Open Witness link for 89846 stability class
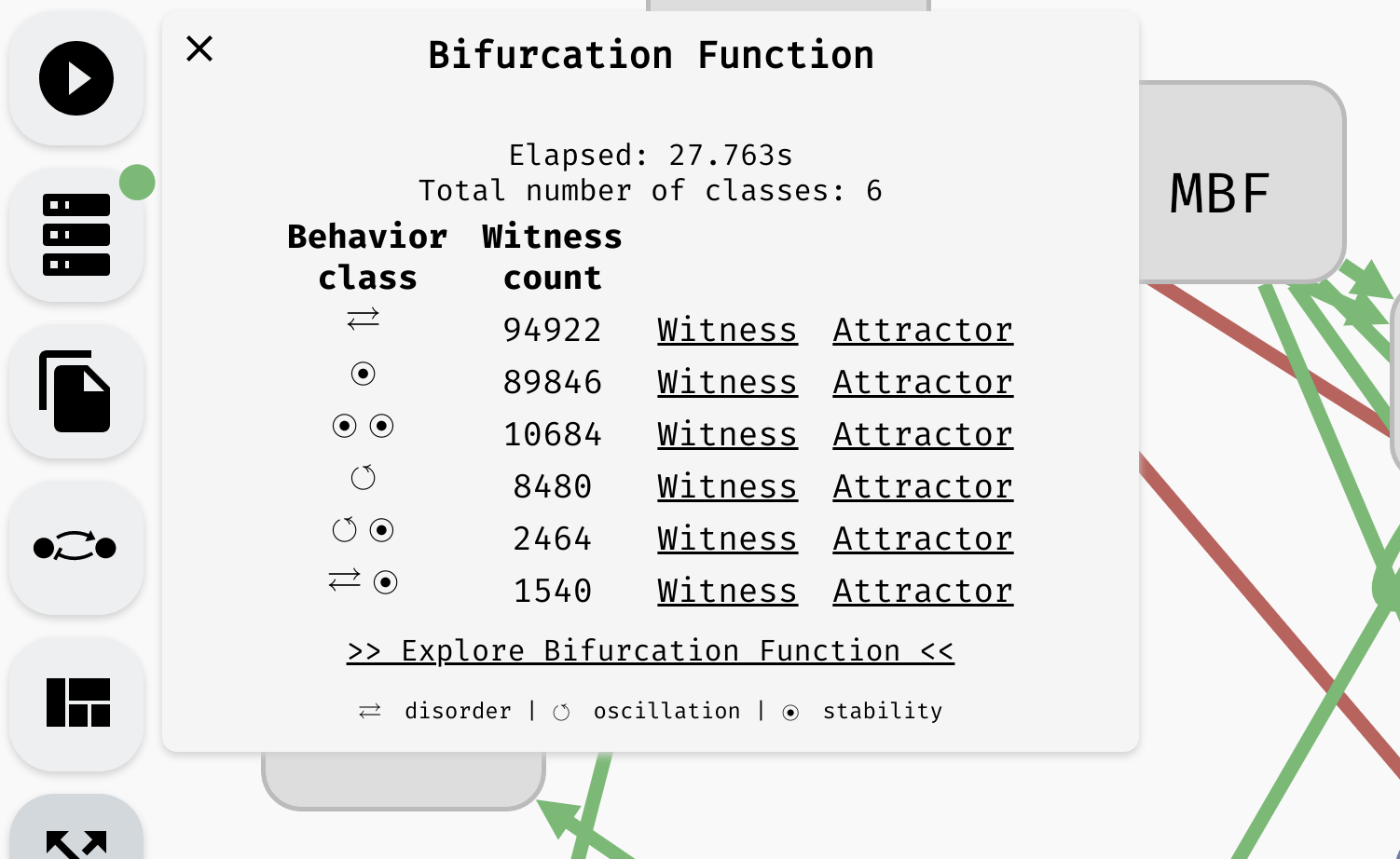Image resolution: width=1400 pixels, height=859 pixels. 727,382
